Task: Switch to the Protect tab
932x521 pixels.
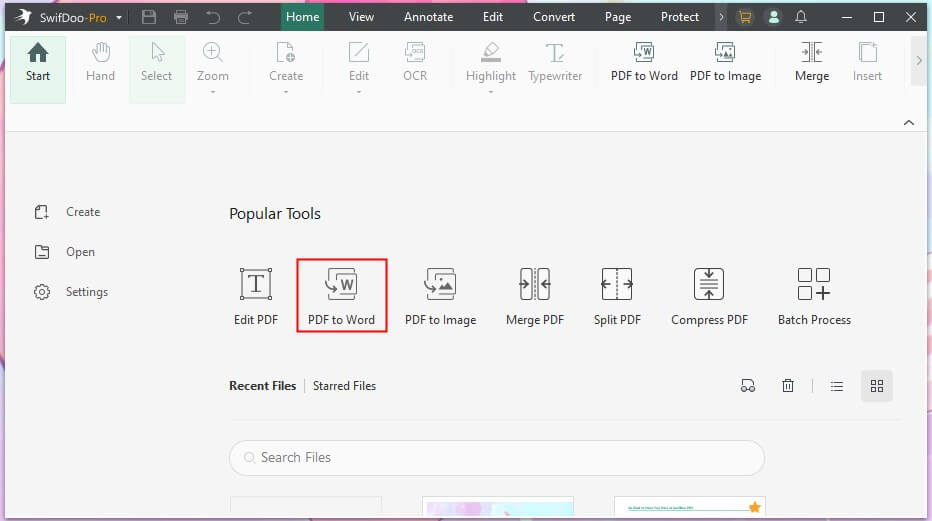Action: point(679,17)
